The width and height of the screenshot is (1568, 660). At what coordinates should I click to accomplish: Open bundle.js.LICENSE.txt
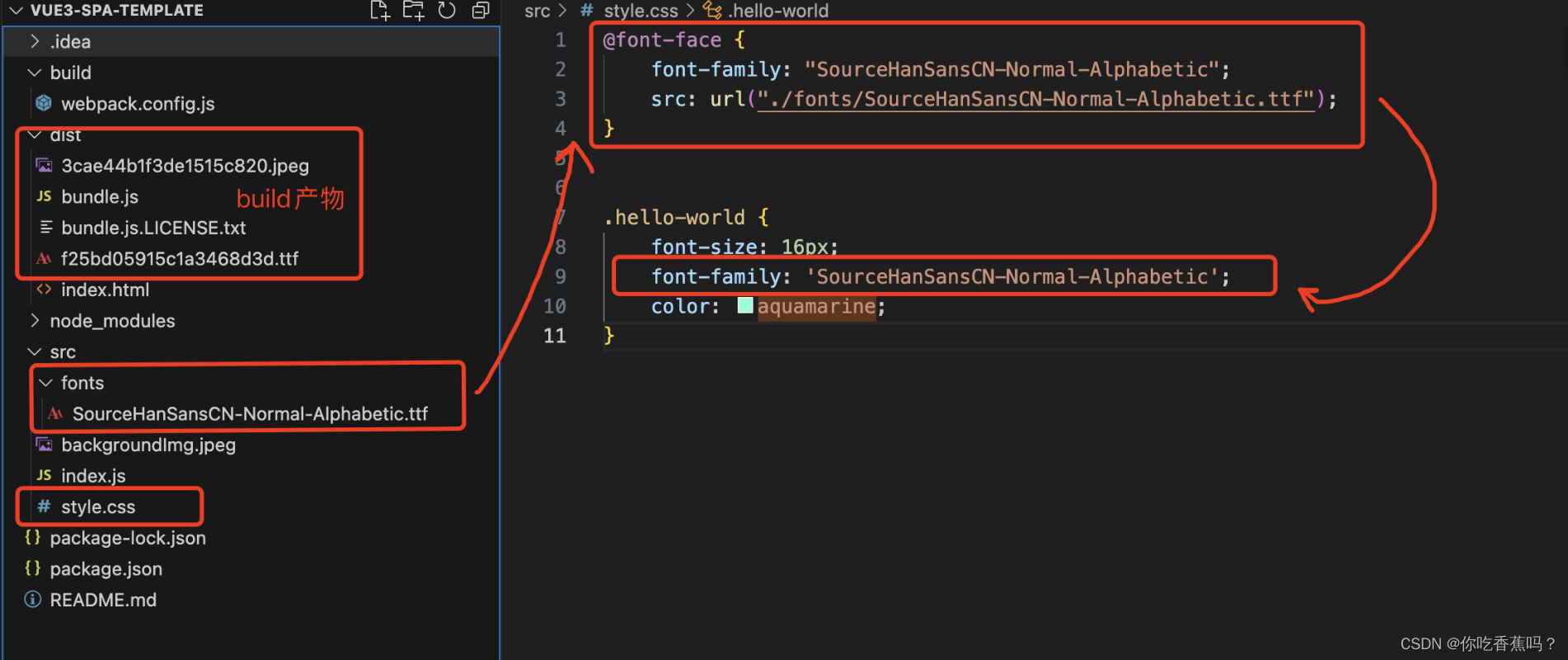coord(153,228)
